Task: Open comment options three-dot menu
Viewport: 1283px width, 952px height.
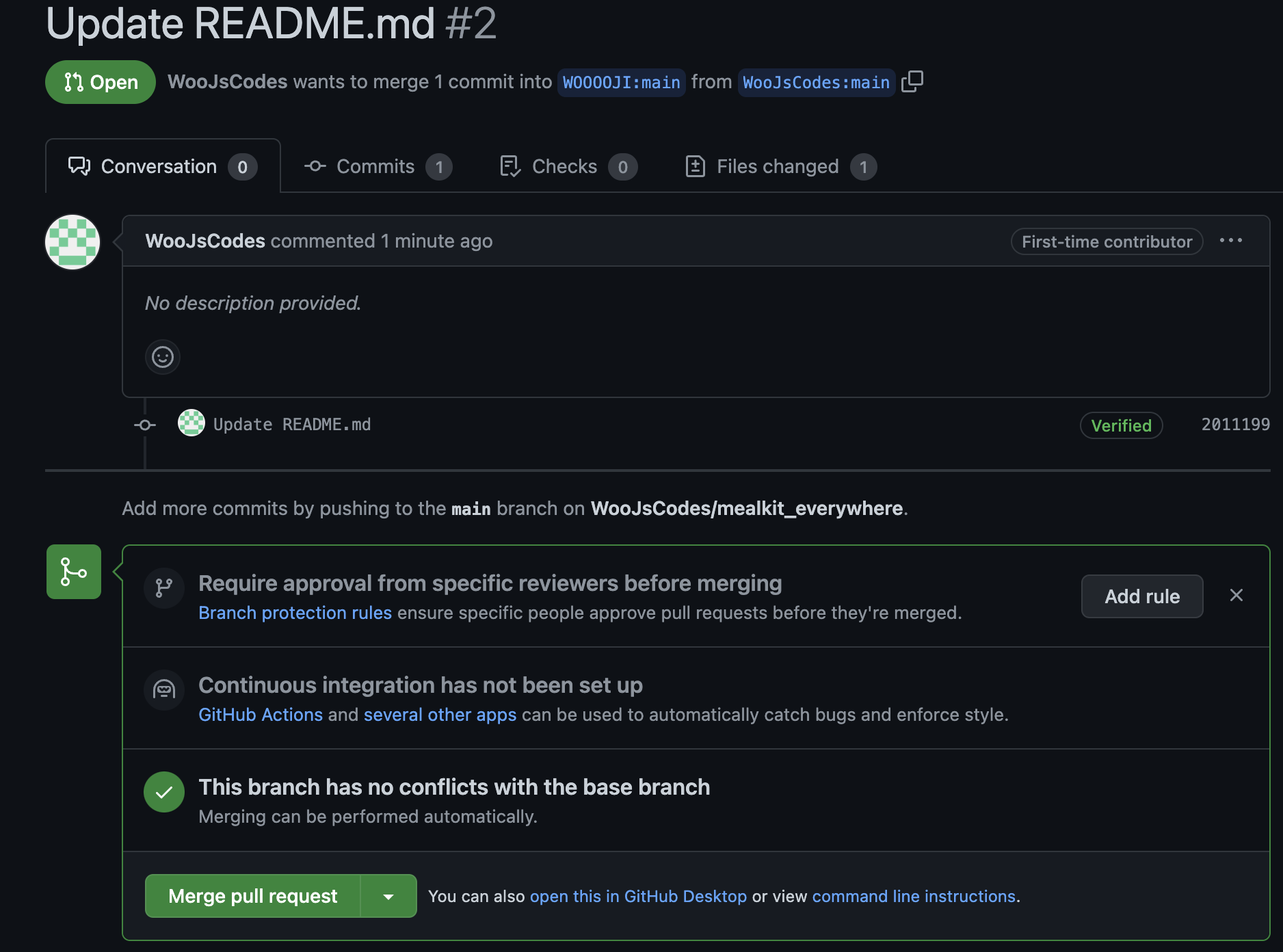Action: point(1231,241)
